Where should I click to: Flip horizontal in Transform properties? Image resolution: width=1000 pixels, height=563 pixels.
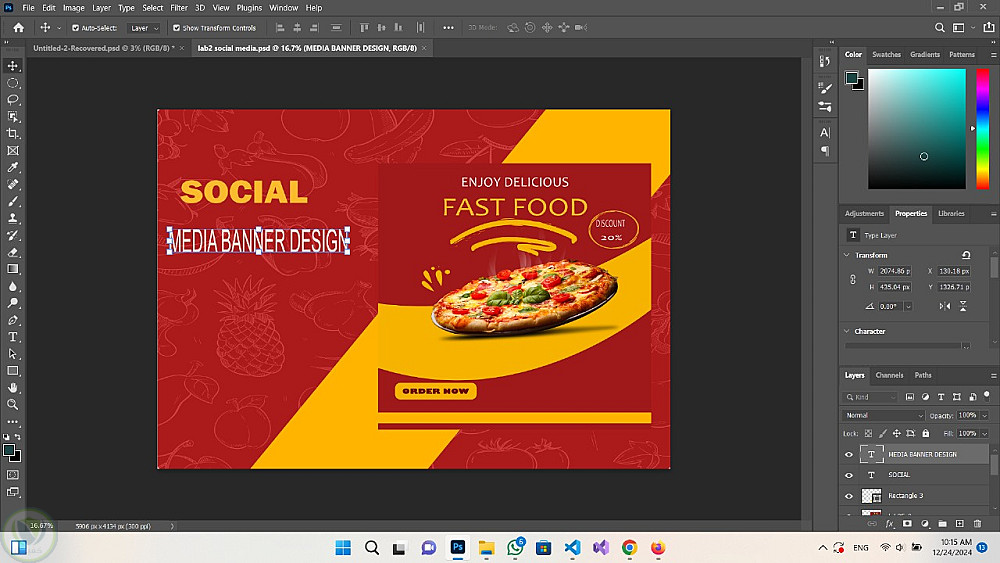coord(945,306)
